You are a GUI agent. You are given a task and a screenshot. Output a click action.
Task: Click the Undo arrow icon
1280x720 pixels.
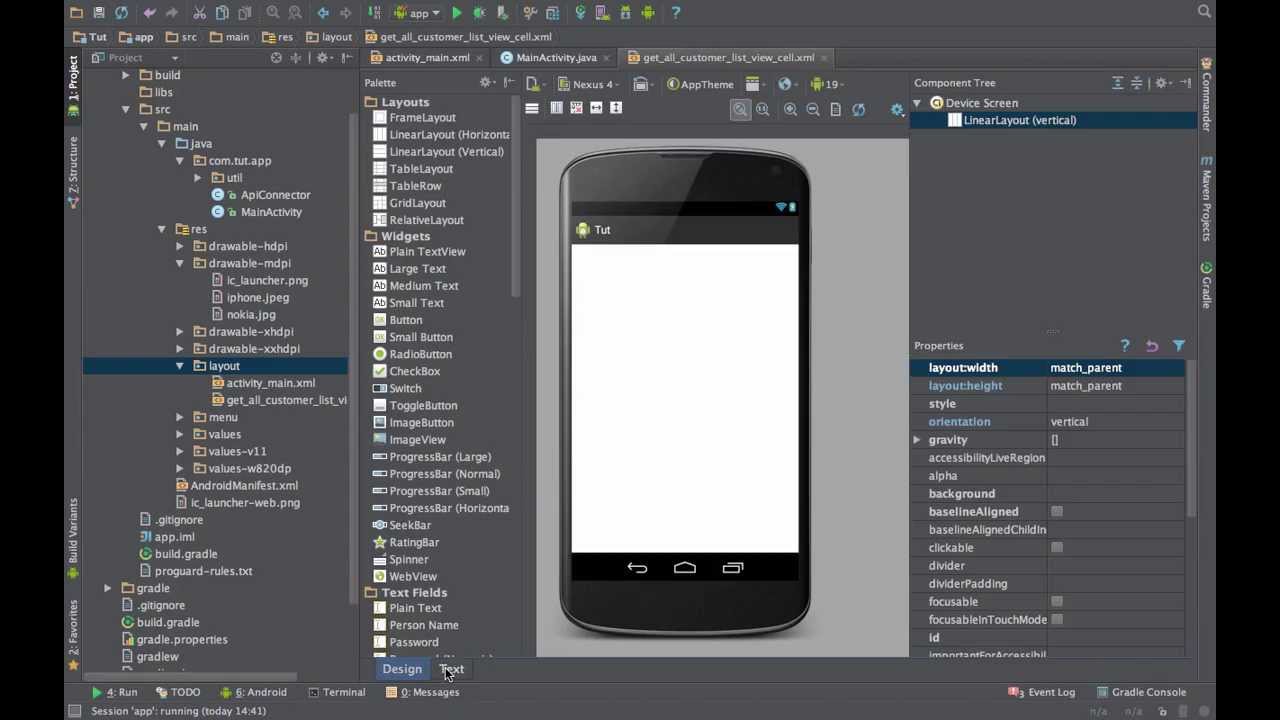point(150,13)
